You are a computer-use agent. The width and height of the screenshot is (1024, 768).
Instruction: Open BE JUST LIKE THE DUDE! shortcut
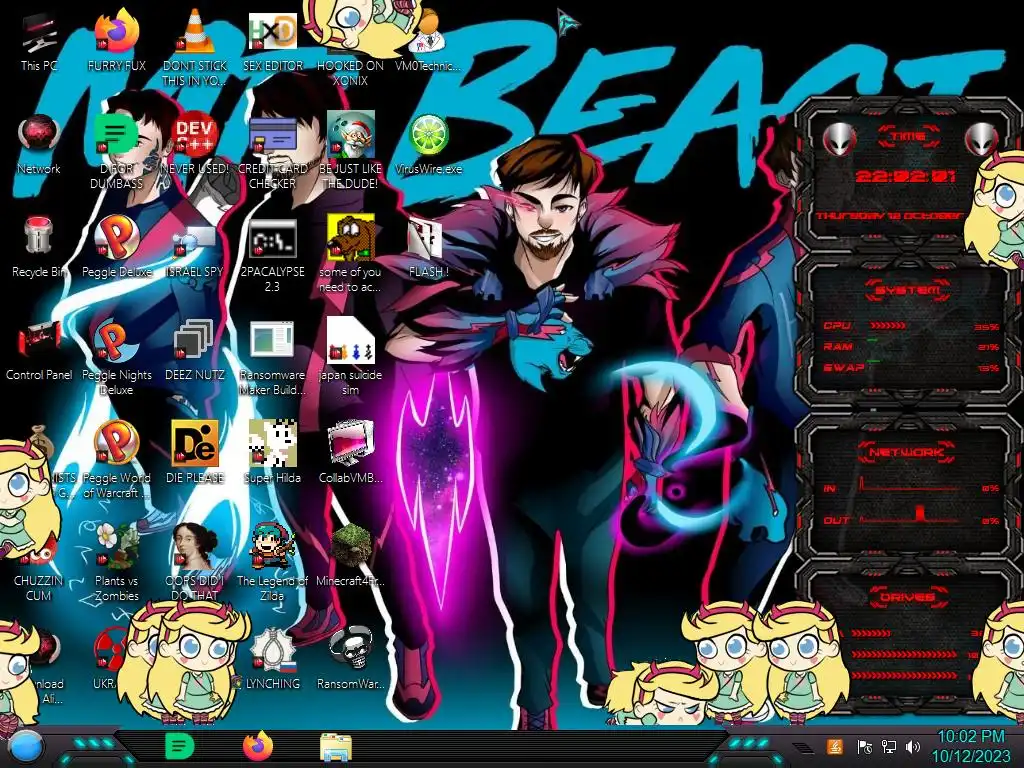[x=350, y=152]
